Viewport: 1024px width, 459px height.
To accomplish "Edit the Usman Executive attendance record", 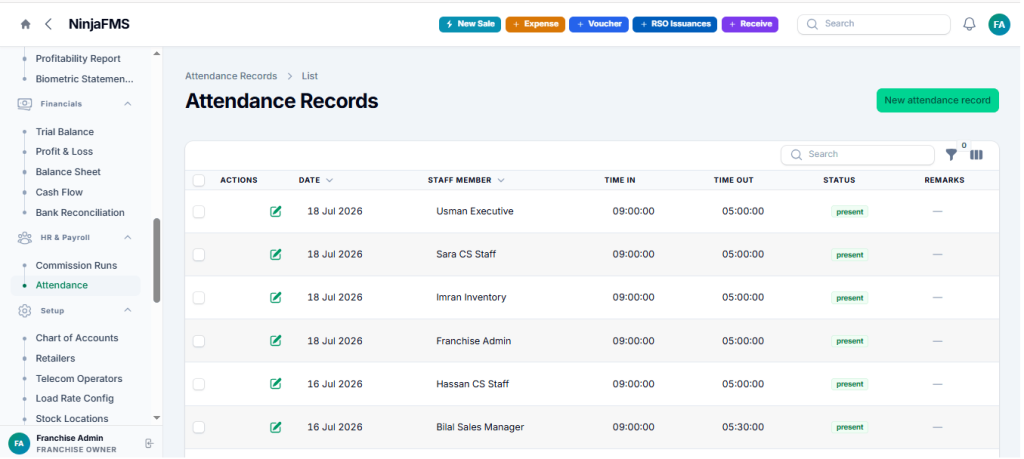I will pos(276,212).
